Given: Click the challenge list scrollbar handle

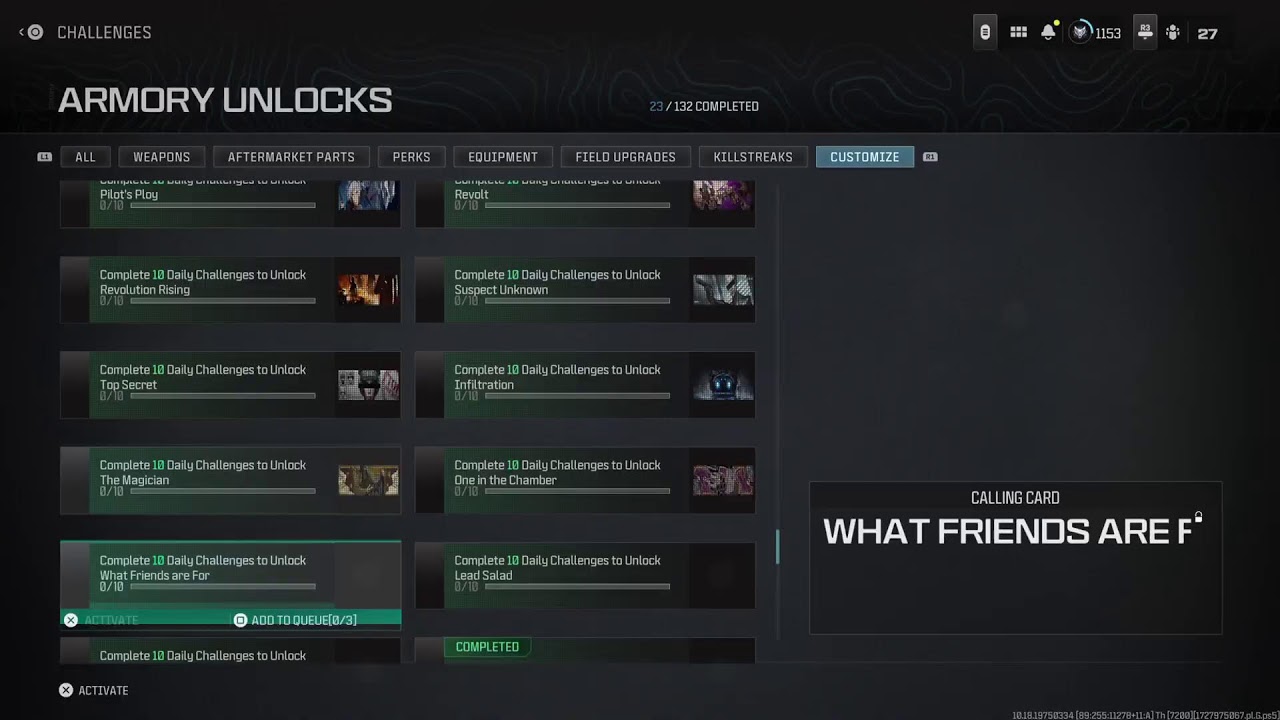Looking at the screenshot, I should (778, 547).
